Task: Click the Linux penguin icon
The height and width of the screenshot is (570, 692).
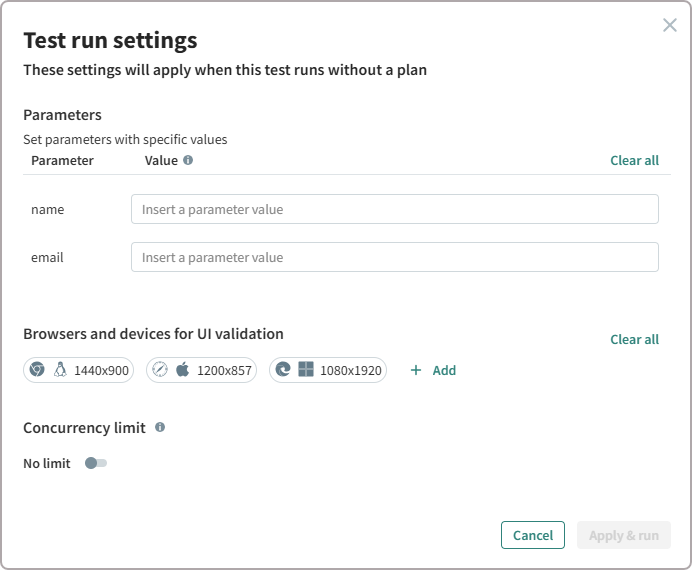Action: click(60, 370)
